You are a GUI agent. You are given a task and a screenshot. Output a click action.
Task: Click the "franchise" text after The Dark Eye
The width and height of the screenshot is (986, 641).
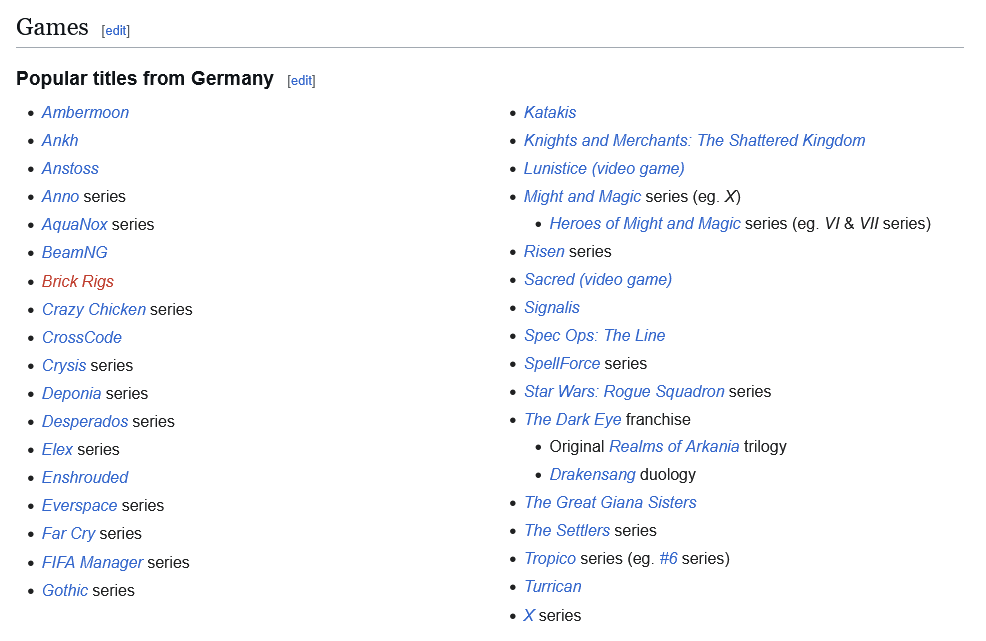click(658, 420)
